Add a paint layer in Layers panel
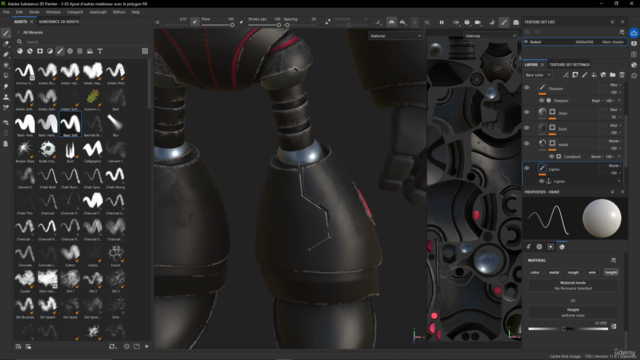The width and height of the screenshot is (640, 360). click(584, 75)
